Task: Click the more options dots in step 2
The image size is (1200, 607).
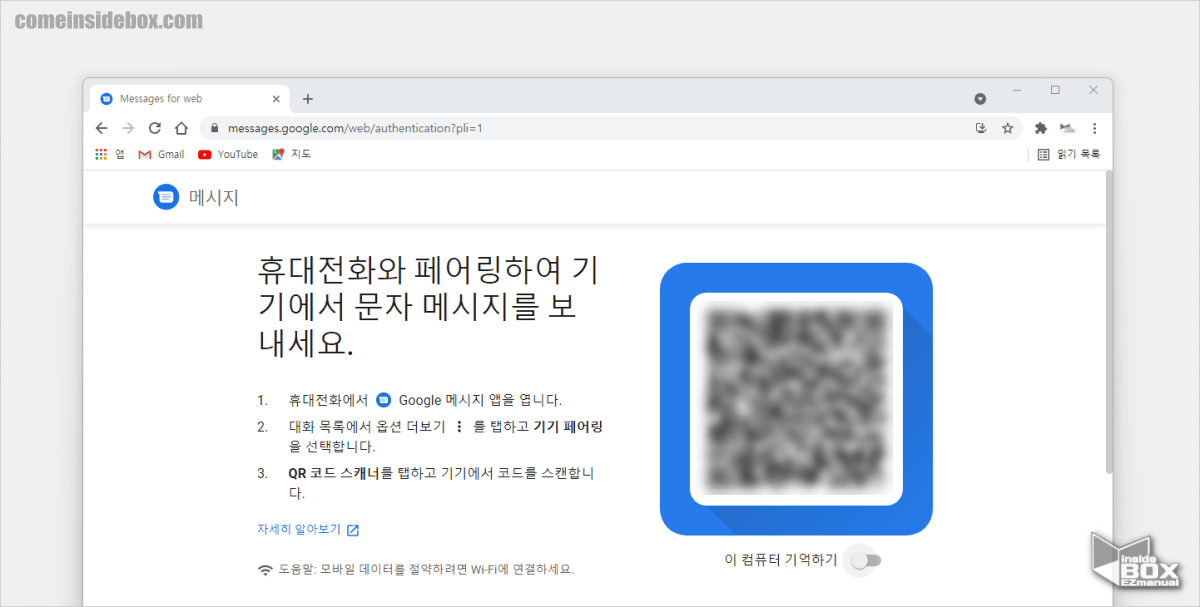Action: pyautogui.click(x=459, y=427)
